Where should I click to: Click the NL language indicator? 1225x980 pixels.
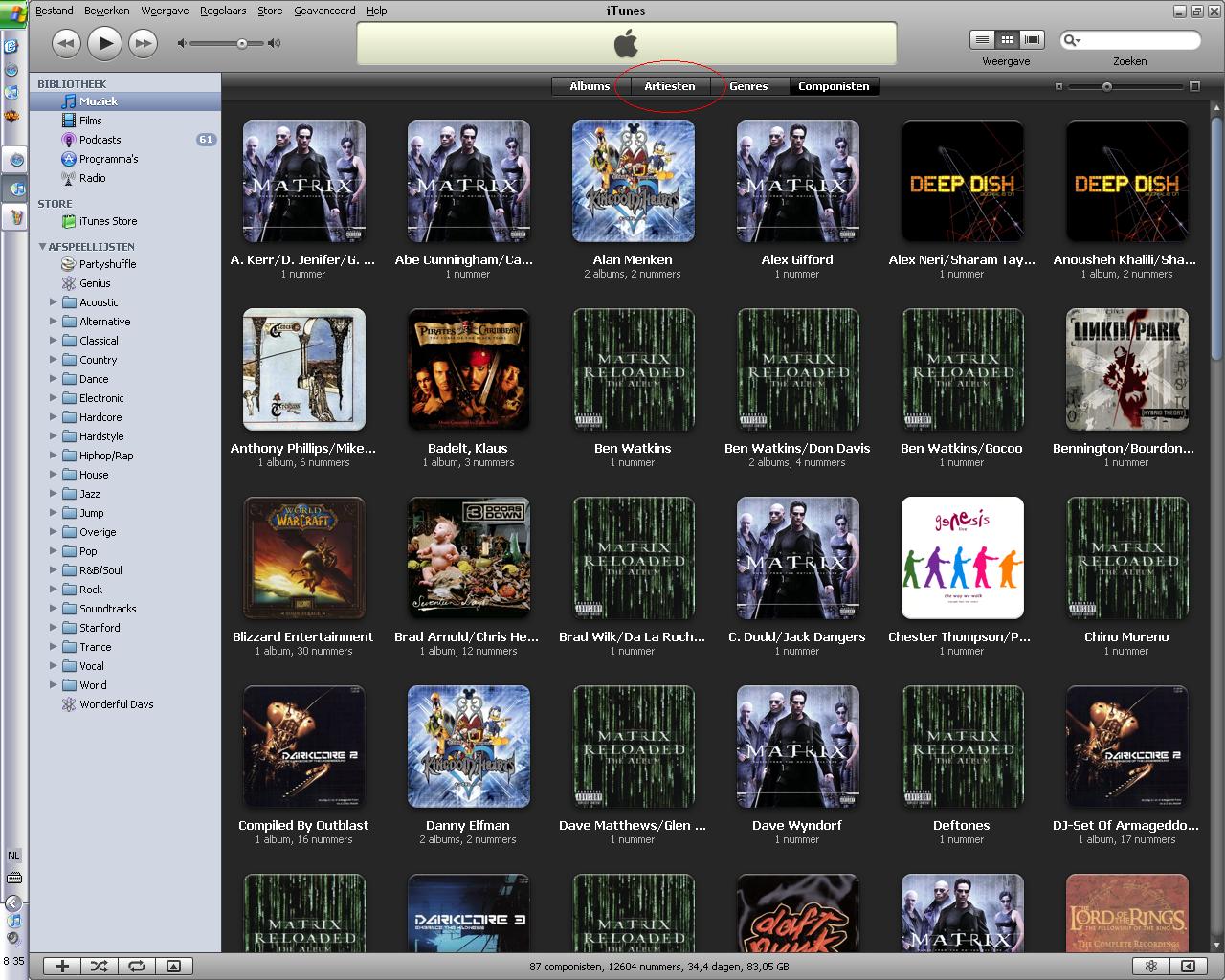tap(13, 856)
